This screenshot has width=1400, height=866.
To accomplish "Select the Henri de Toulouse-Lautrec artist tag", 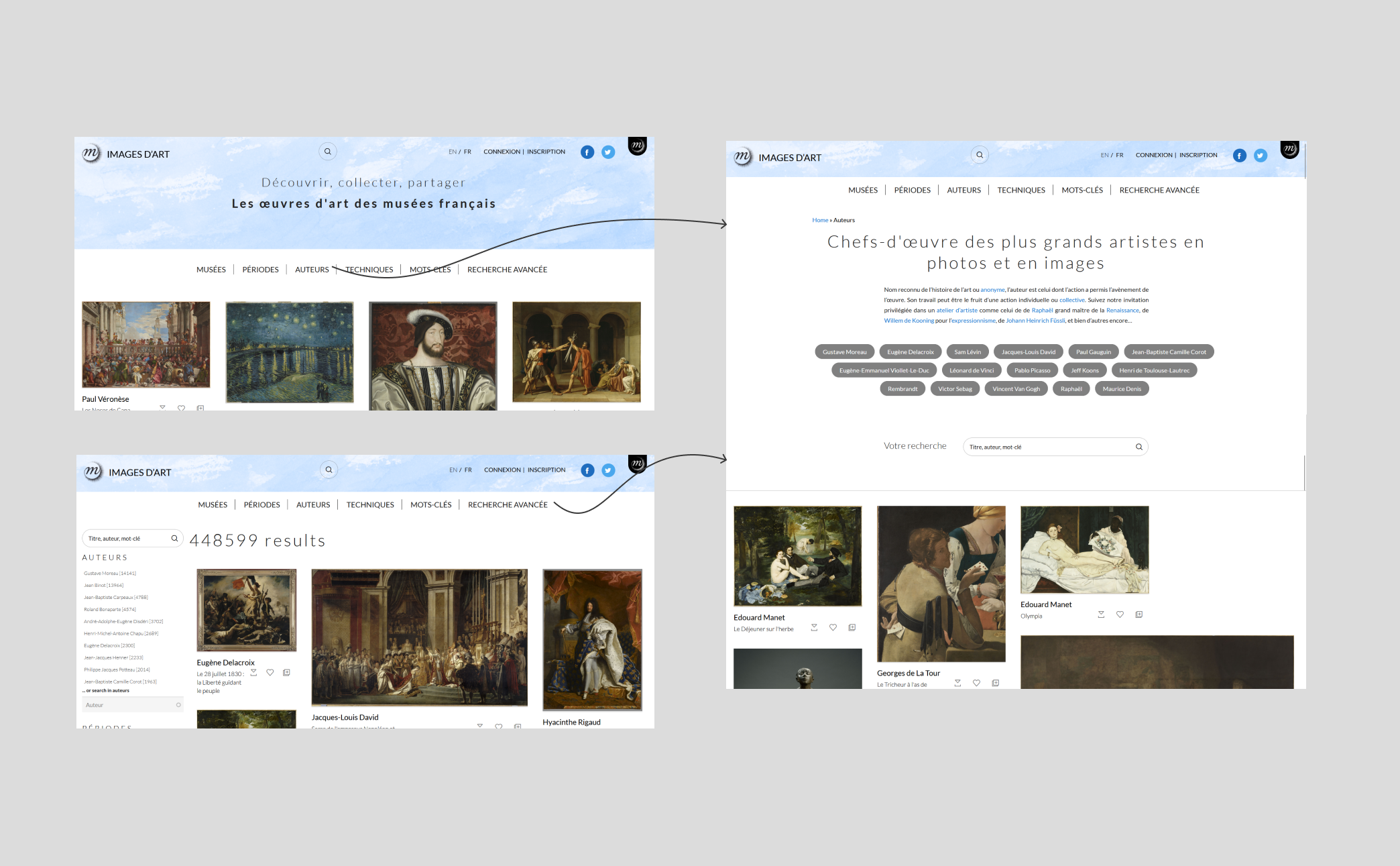I will pyautogui.click(x=1155, y=370).
